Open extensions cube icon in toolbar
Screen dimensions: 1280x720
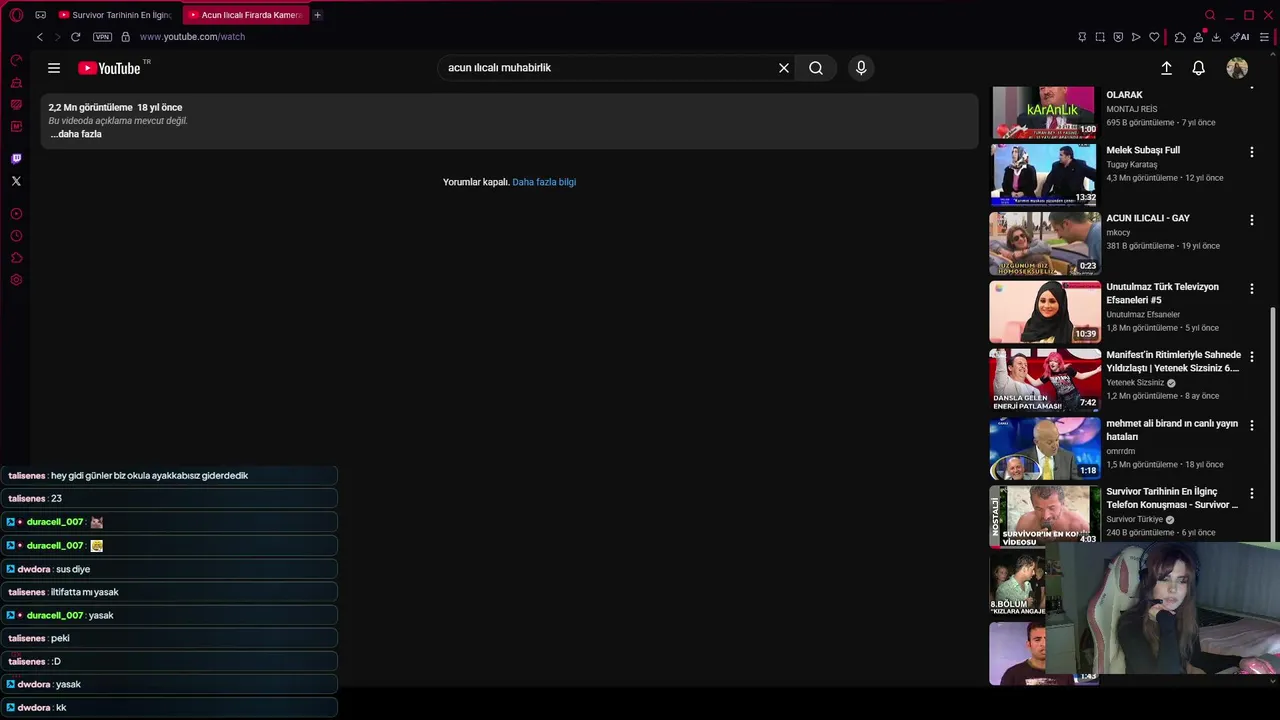[1180, 37]
